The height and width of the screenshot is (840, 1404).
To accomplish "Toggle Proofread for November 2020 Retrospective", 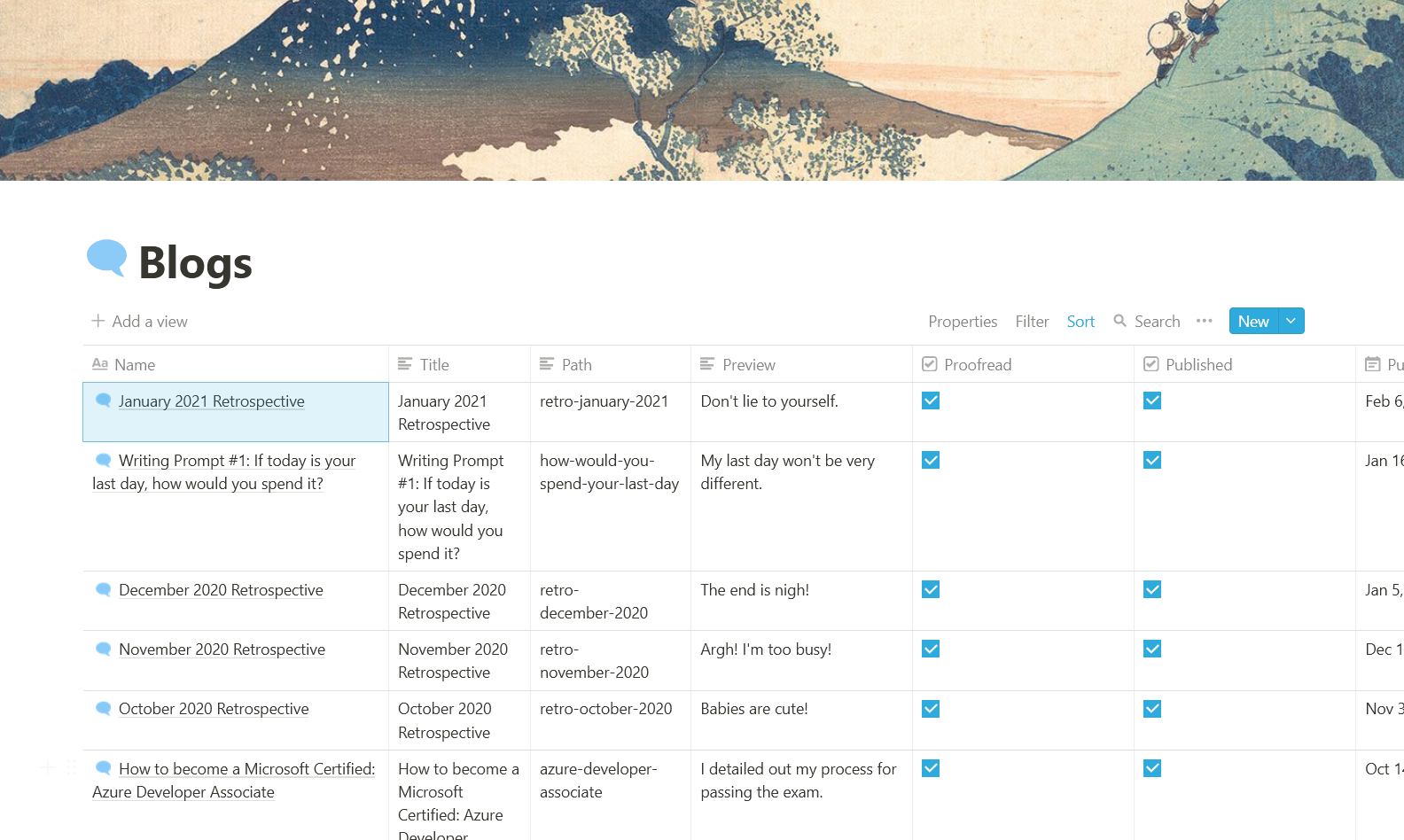I will coord(931,649).
